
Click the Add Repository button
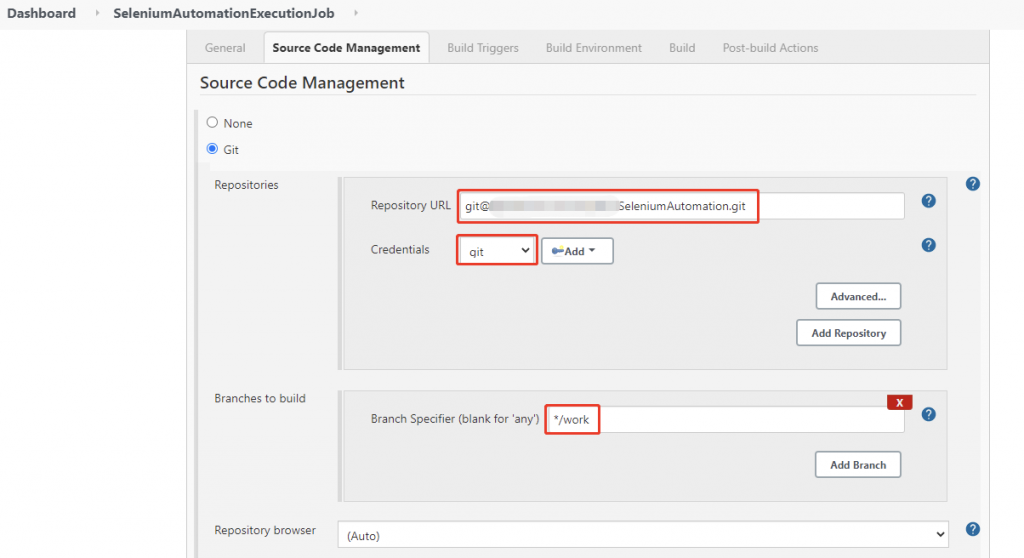coord(848,333)
